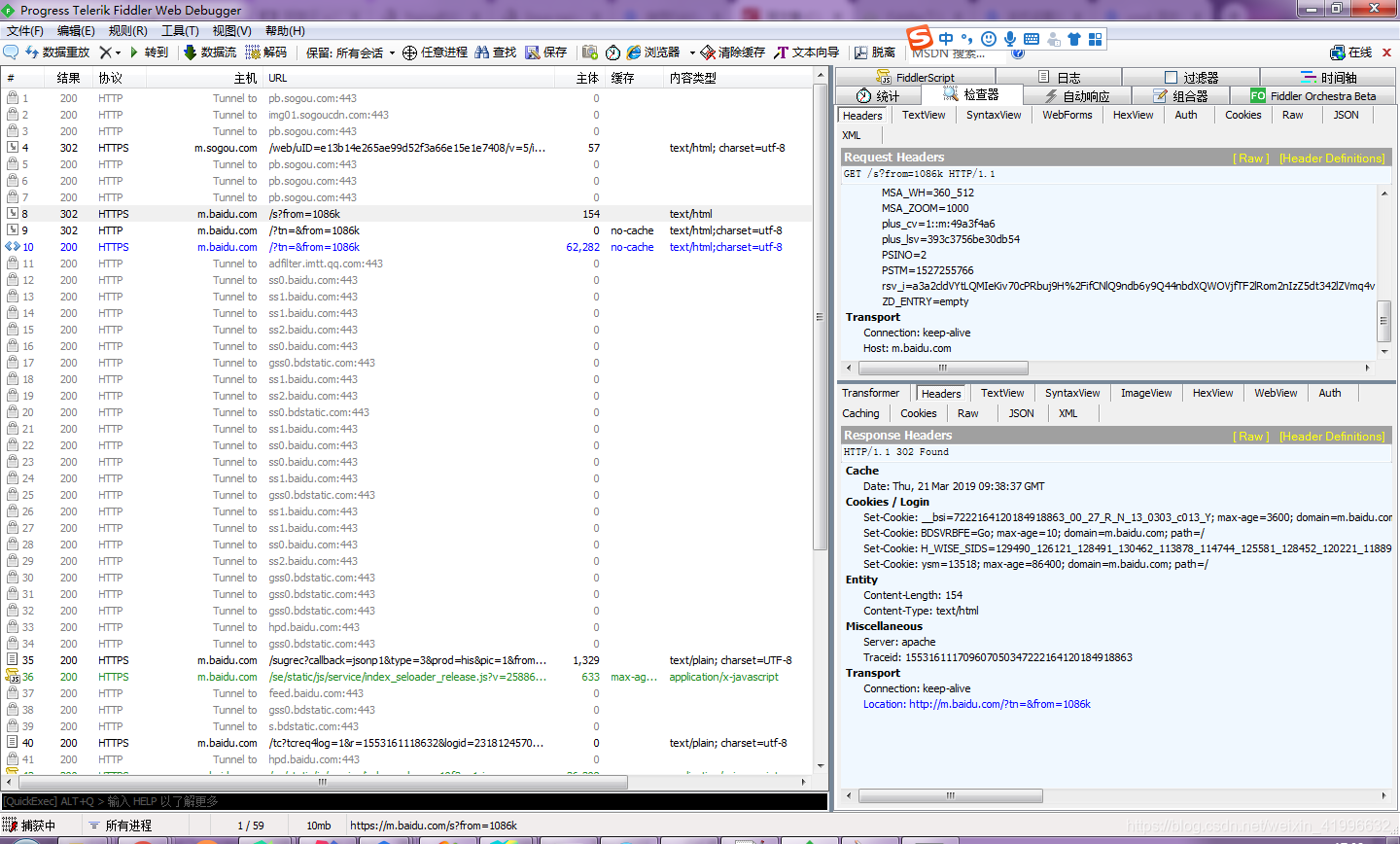
Task: Click the blue help icon beside MSDN search
Action: [1018, 53]
